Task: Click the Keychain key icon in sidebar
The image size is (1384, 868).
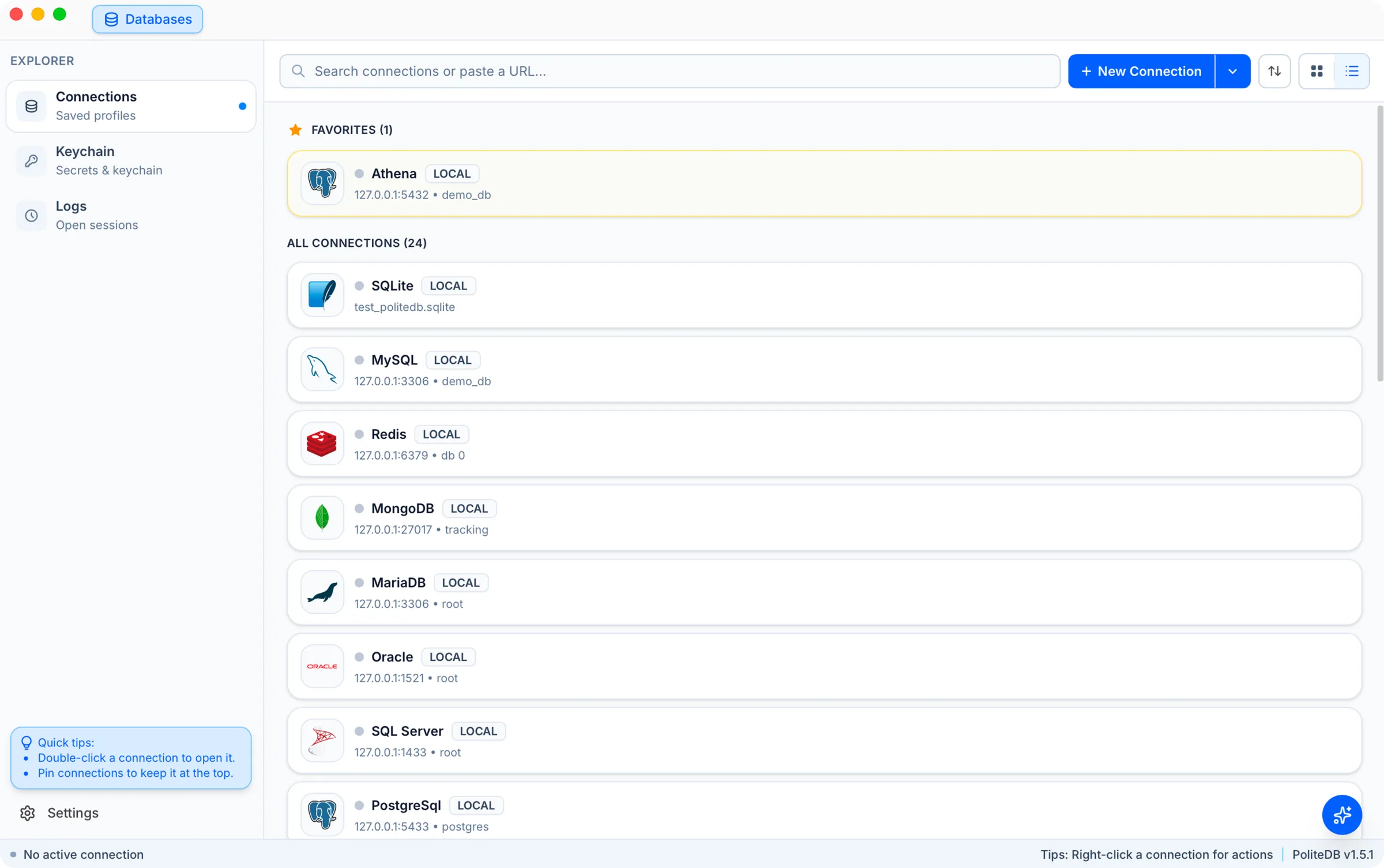Action: 31,161
